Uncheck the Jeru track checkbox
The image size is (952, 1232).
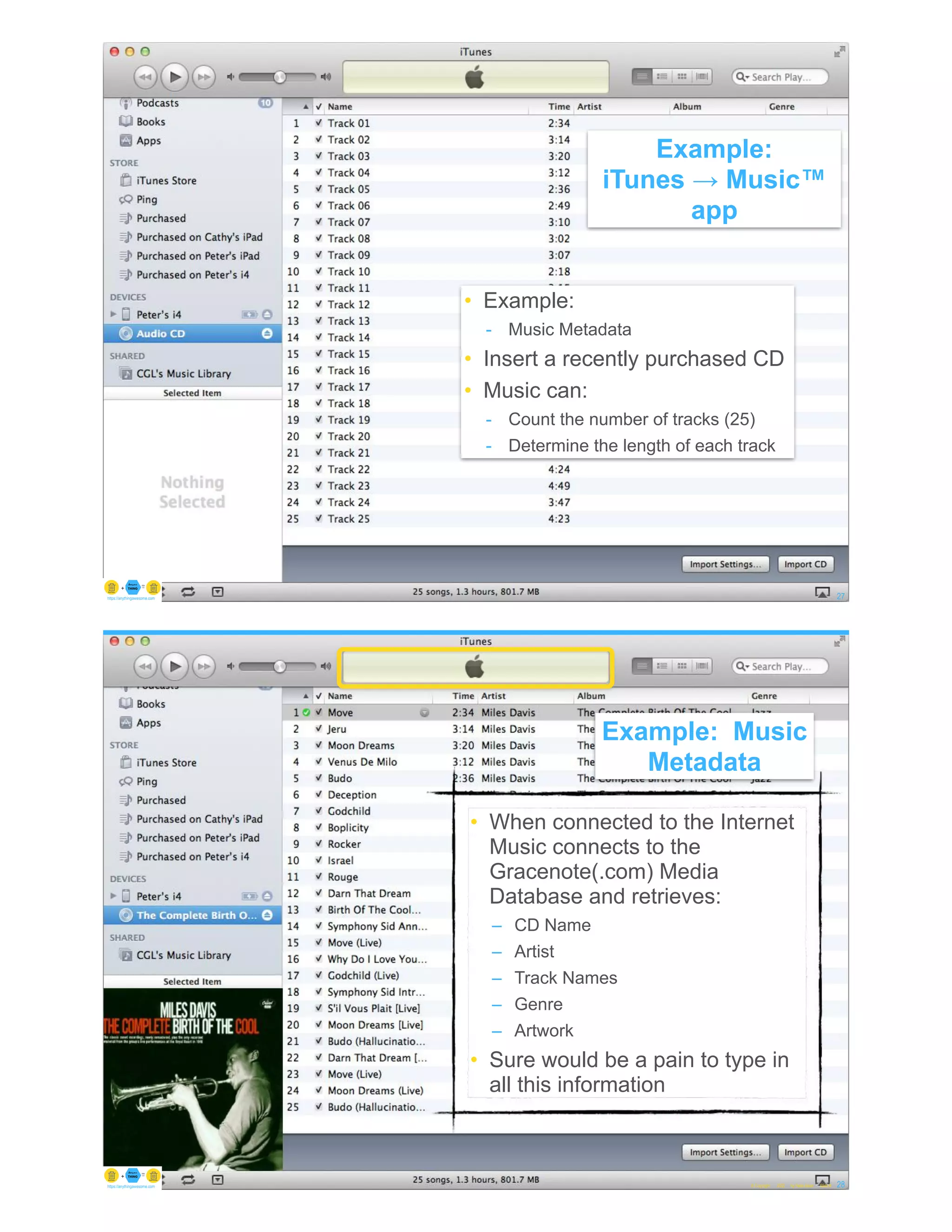point(318,728)
